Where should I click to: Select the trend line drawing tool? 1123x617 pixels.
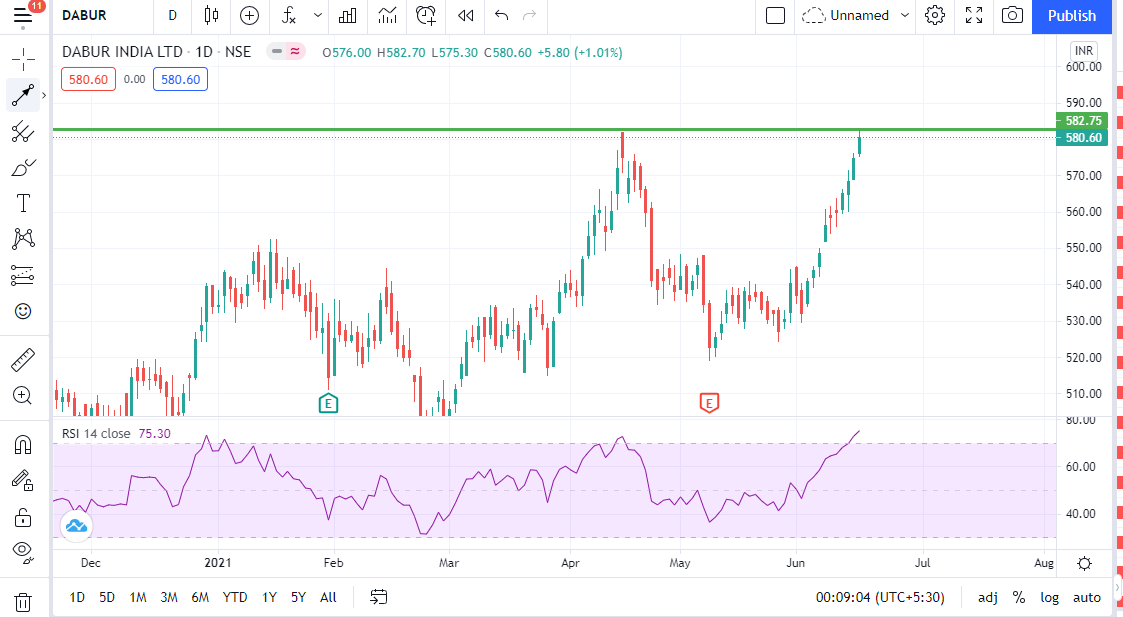click(x=22, y=95)
